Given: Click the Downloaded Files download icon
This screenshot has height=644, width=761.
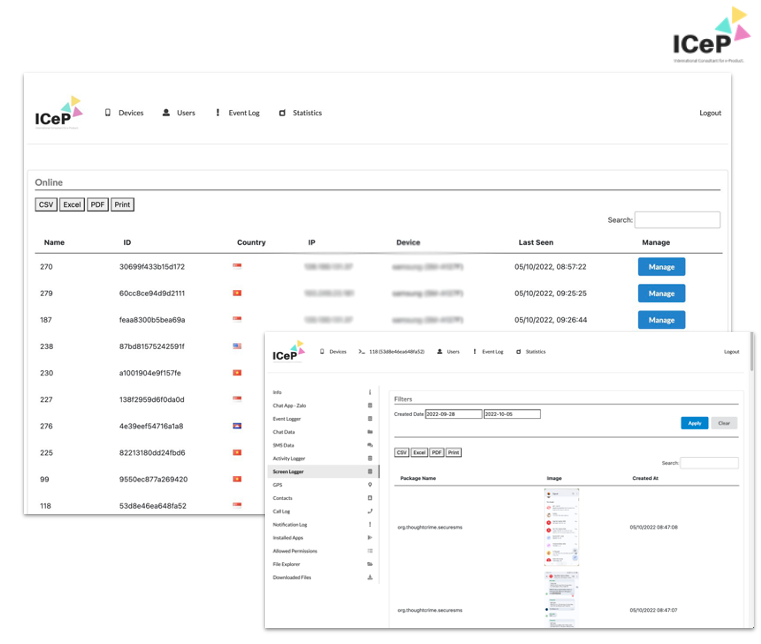Looking at the screenshot, I should [370, 577].
